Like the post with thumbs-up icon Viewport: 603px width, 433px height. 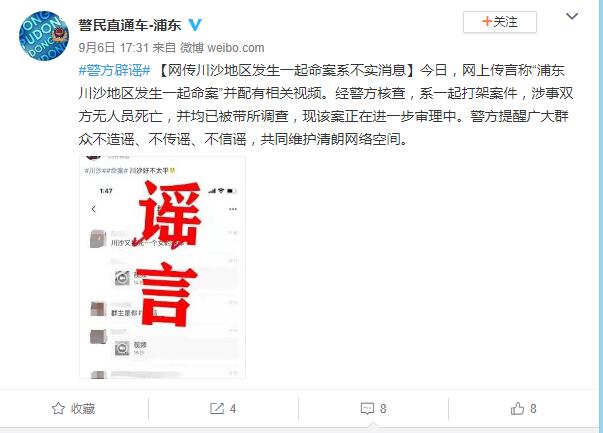[x=517, y=408]
